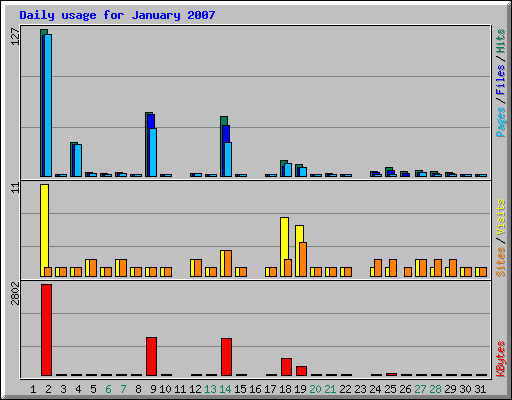Click the green weekend day label "20"
The width and height of the screenshot is (512, 400).
[315, 389]
